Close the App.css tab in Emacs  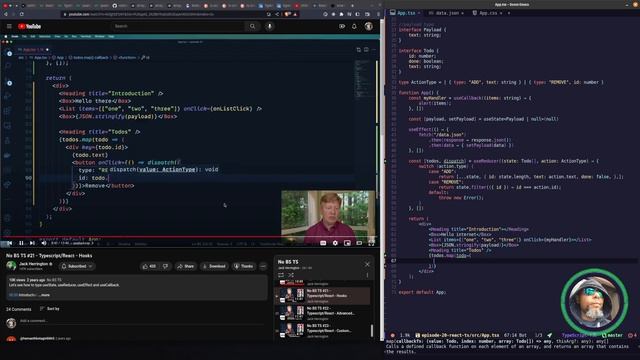[501, 13]
